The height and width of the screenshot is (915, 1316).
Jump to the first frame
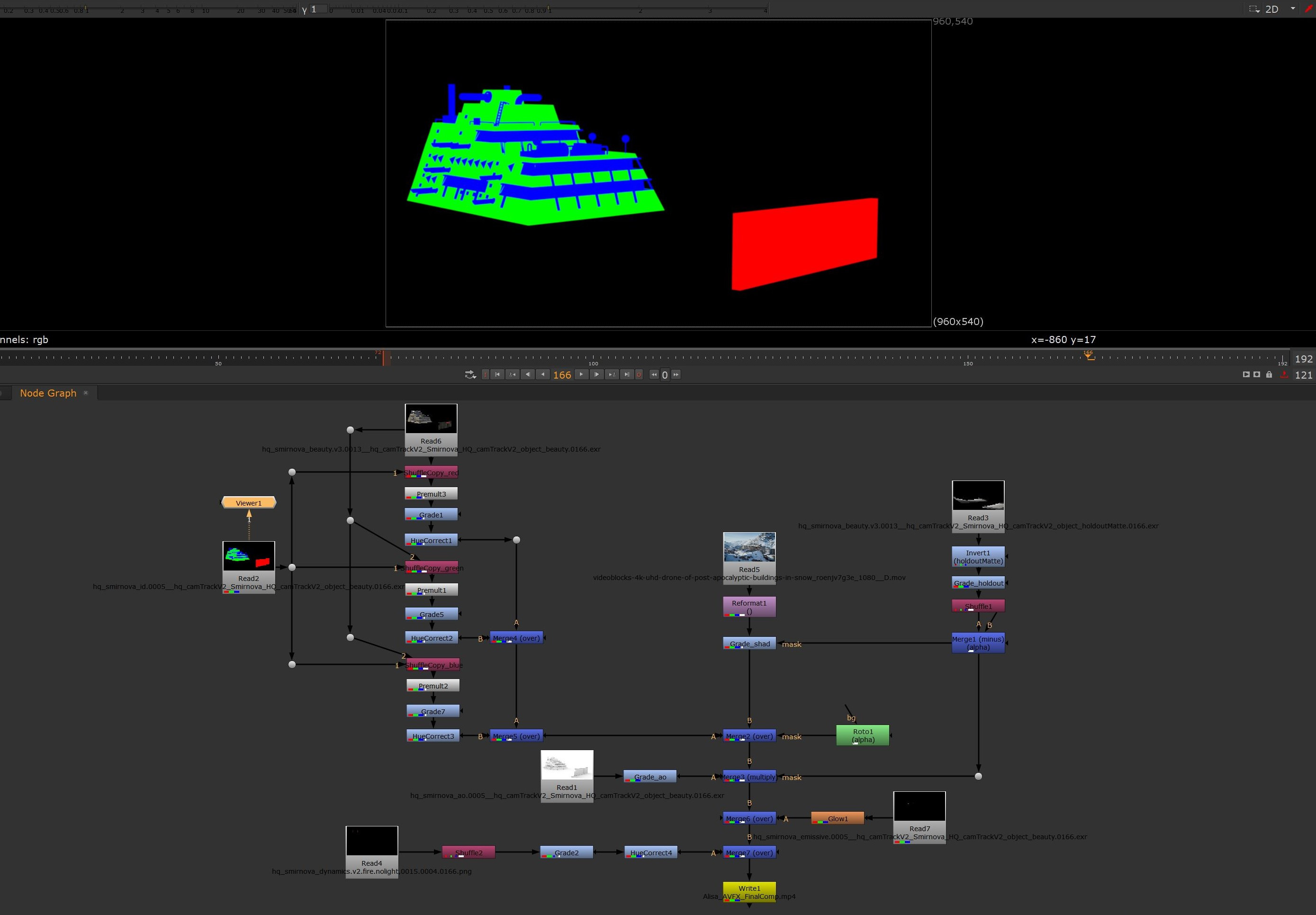(x=497, y=374)
